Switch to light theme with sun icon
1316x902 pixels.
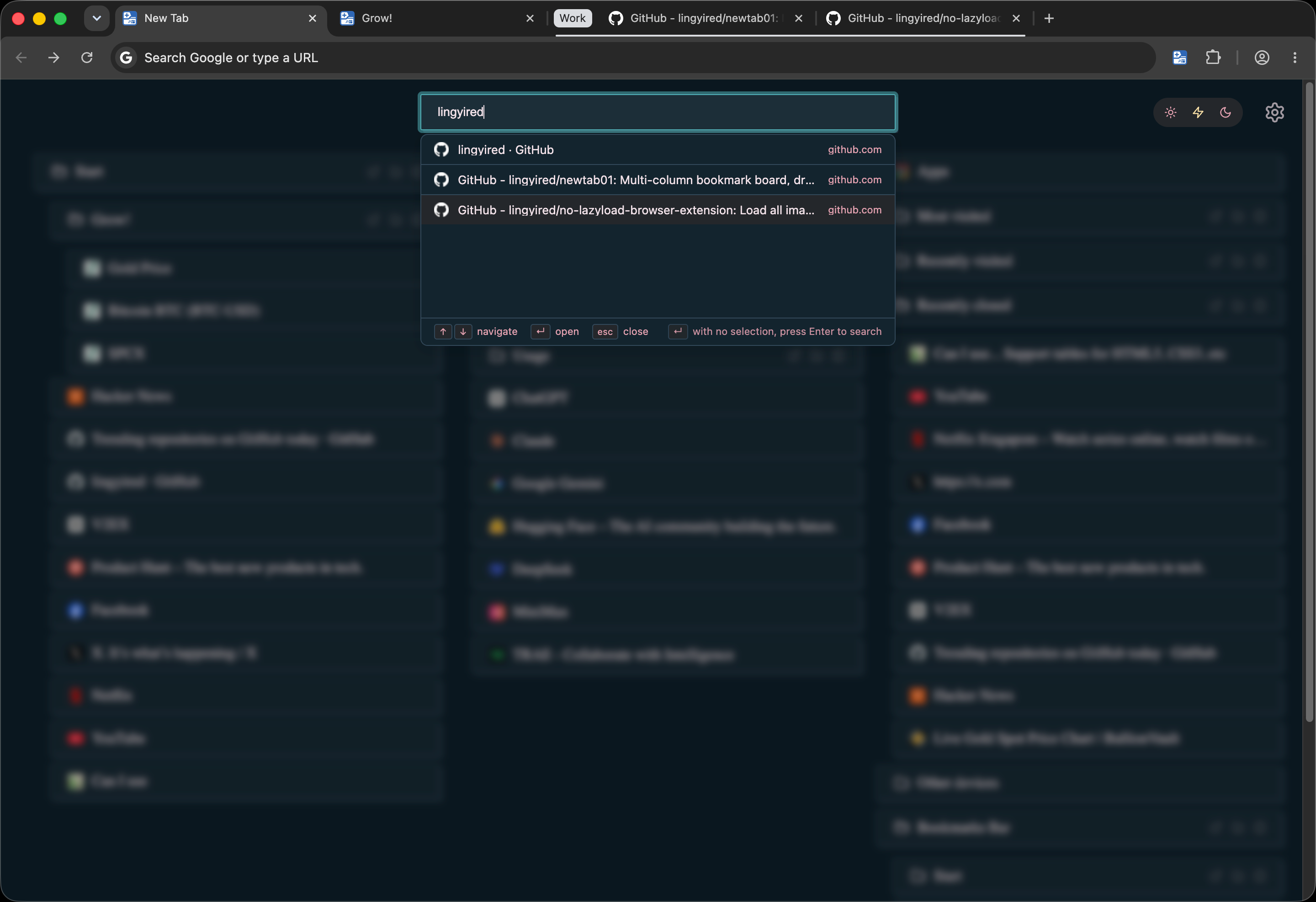click(1171, 113)
